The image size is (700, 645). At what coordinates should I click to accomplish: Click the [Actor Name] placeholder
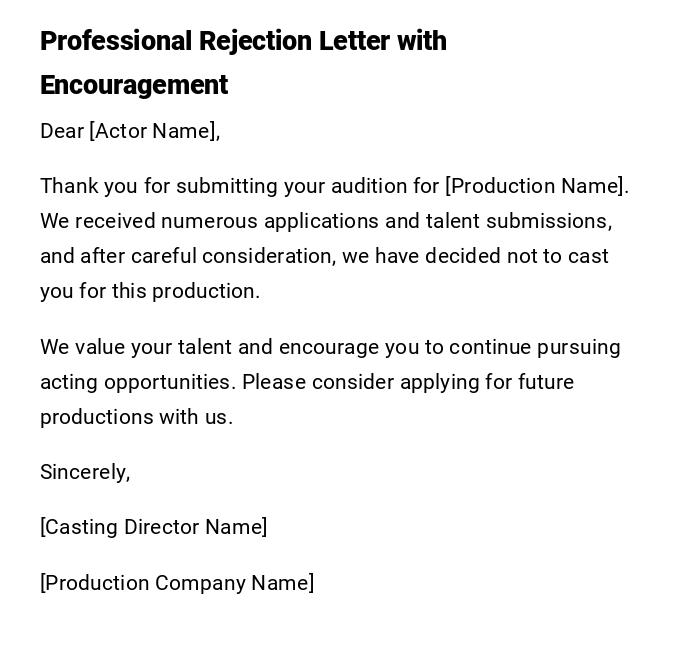pyautogui.click(x=154, y=131)
